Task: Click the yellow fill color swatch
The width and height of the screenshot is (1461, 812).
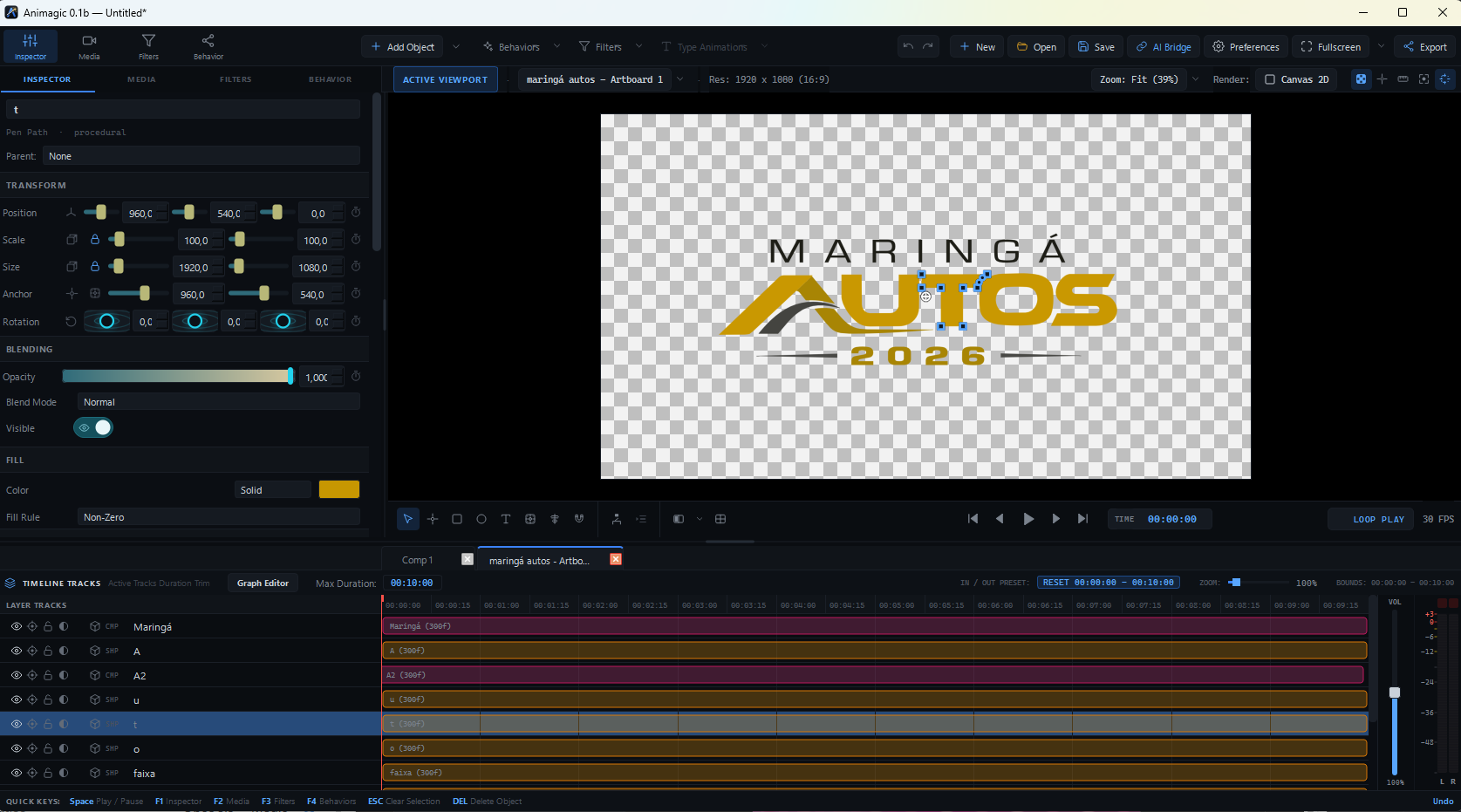Action: pos(339,489)
